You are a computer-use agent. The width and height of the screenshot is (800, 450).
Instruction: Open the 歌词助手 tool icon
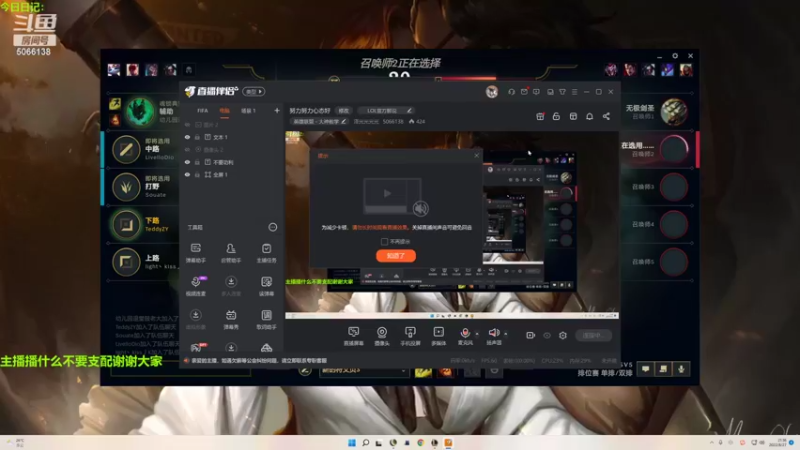click(266, 319)
